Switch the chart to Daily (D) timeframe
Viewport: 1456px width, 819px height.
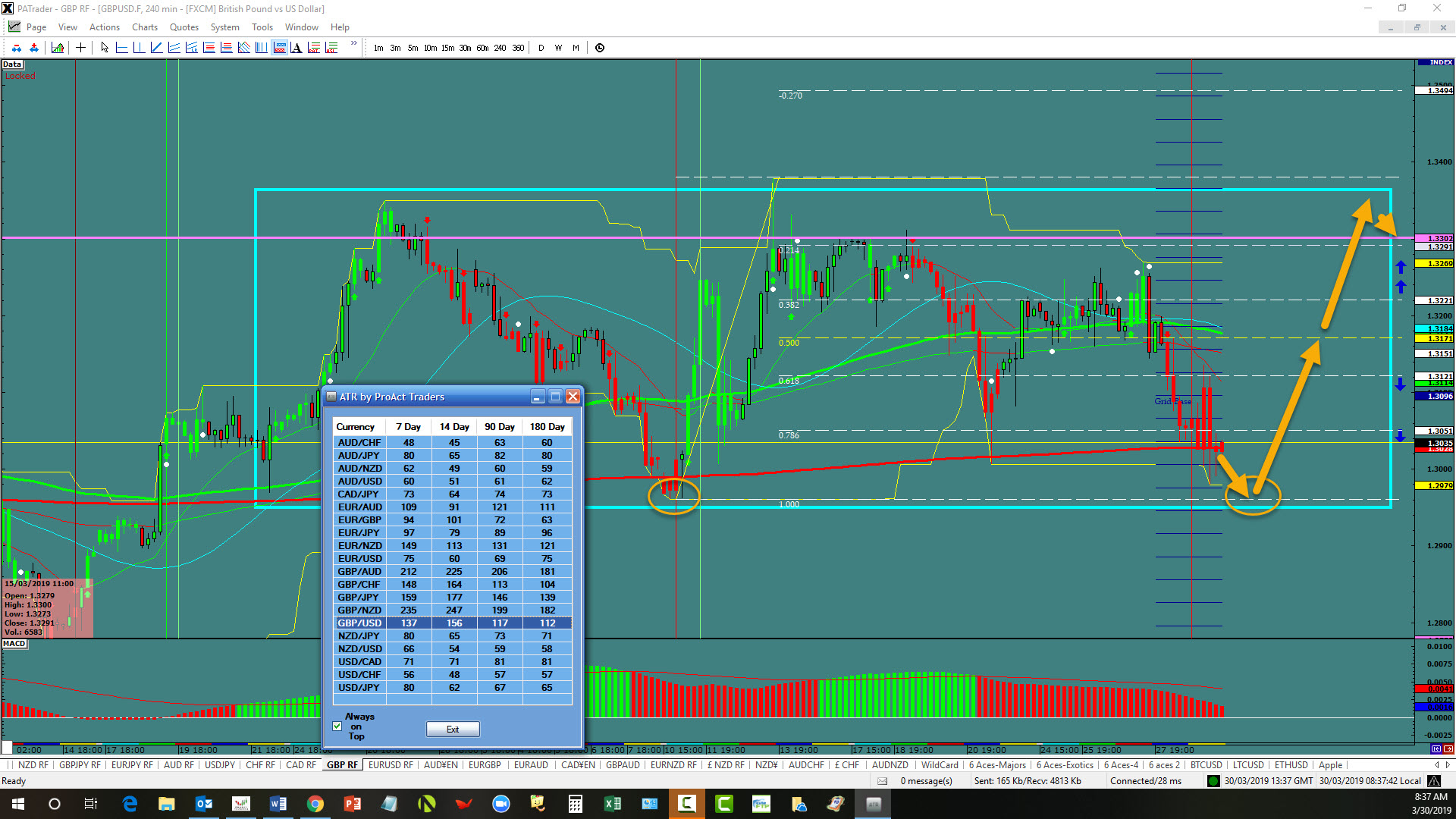point(541,48)
